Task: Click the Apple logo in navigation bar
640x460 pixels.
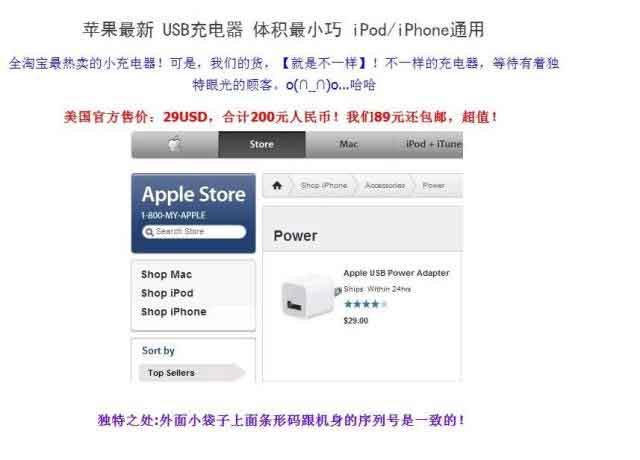Action: pos(175,144)
